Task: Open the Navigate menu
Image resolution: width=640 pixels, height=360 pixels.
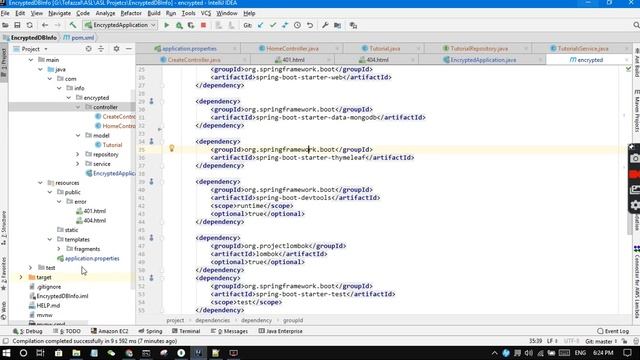Action: click(x=60, y=13)
